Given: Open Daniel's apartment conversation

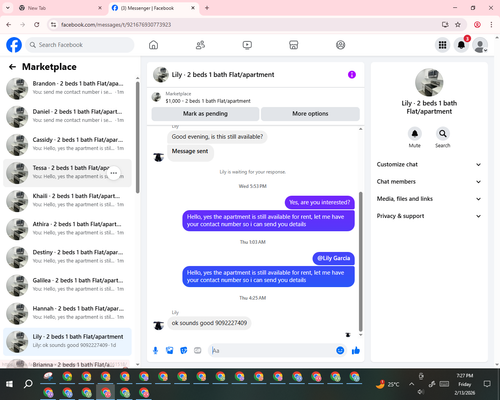Looking at the screenshot, I should point(67,116).
